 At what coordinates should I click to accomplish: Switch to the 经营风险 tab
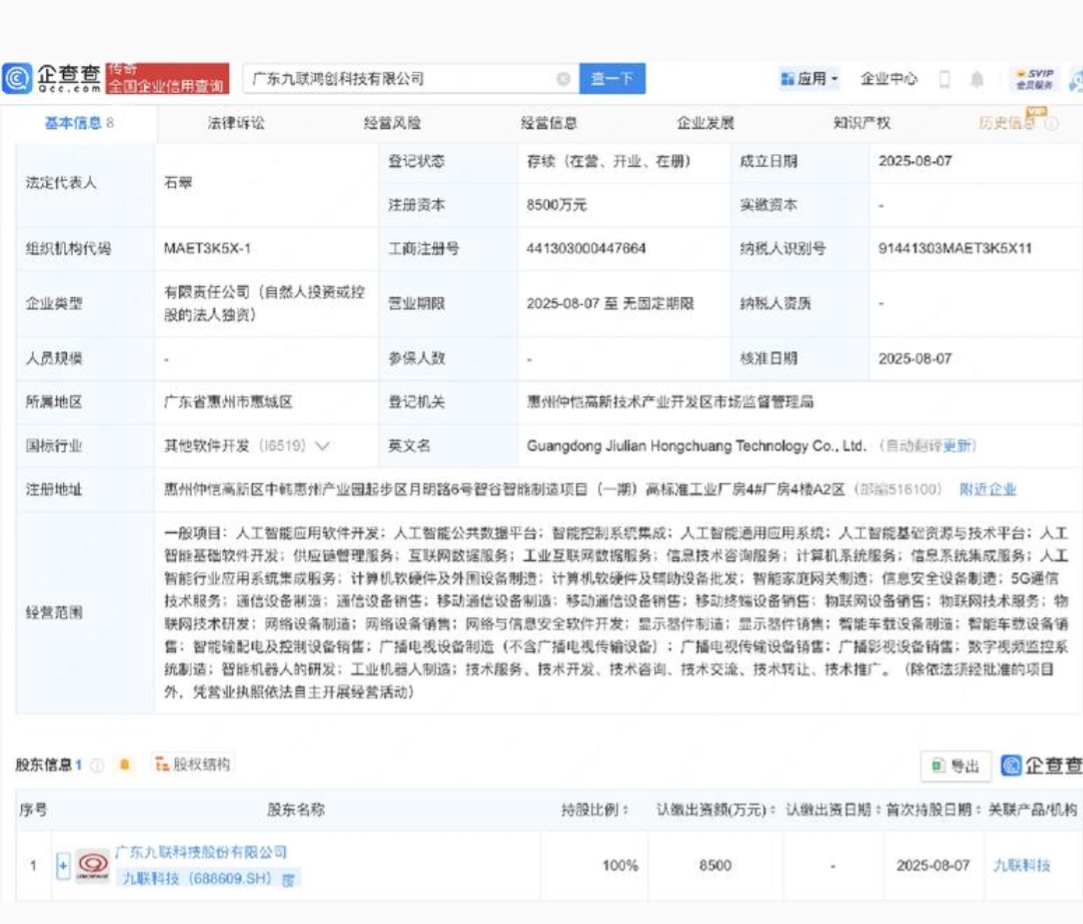[392, 124]
